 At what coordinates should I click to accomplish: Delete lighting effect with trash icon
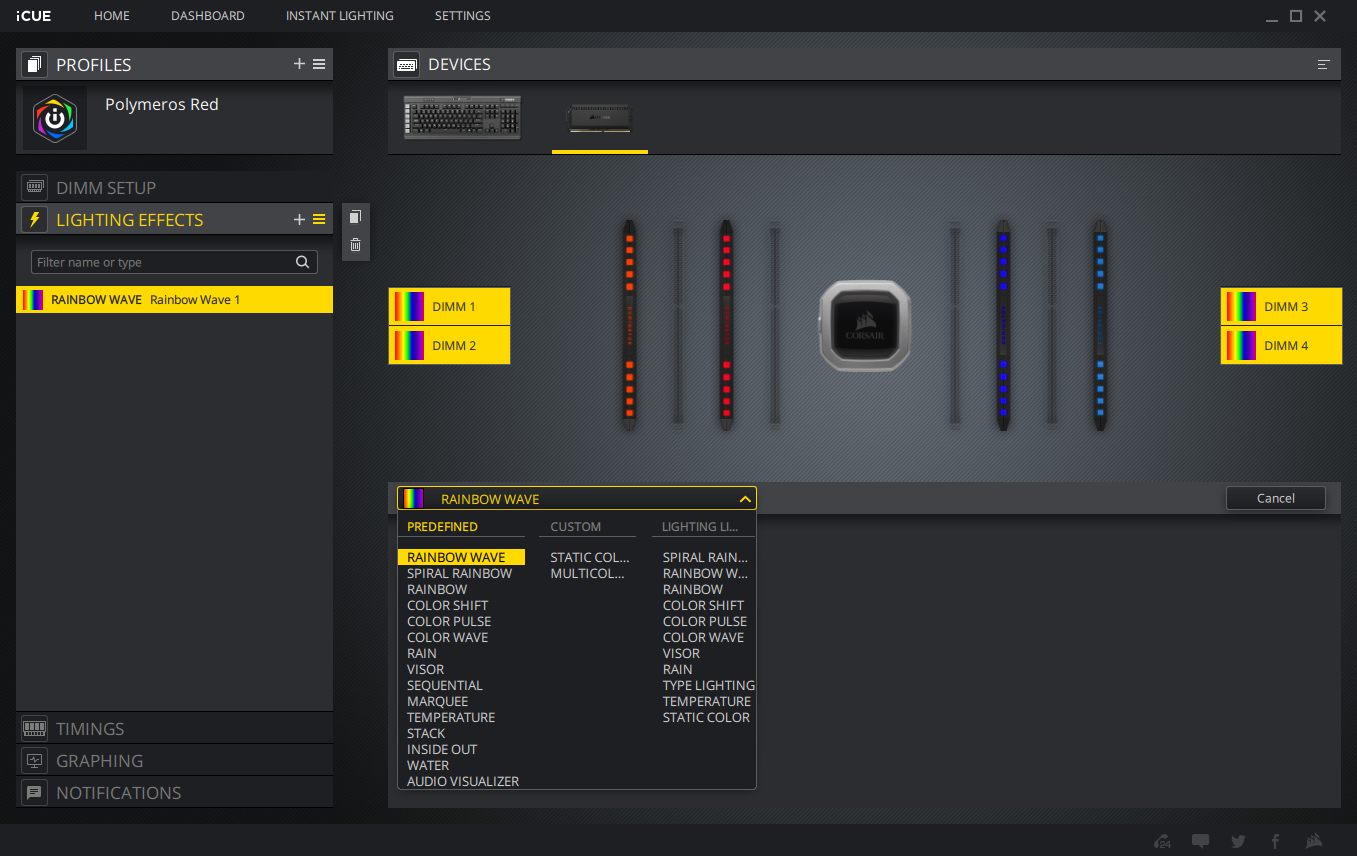(x=355, y=245)
